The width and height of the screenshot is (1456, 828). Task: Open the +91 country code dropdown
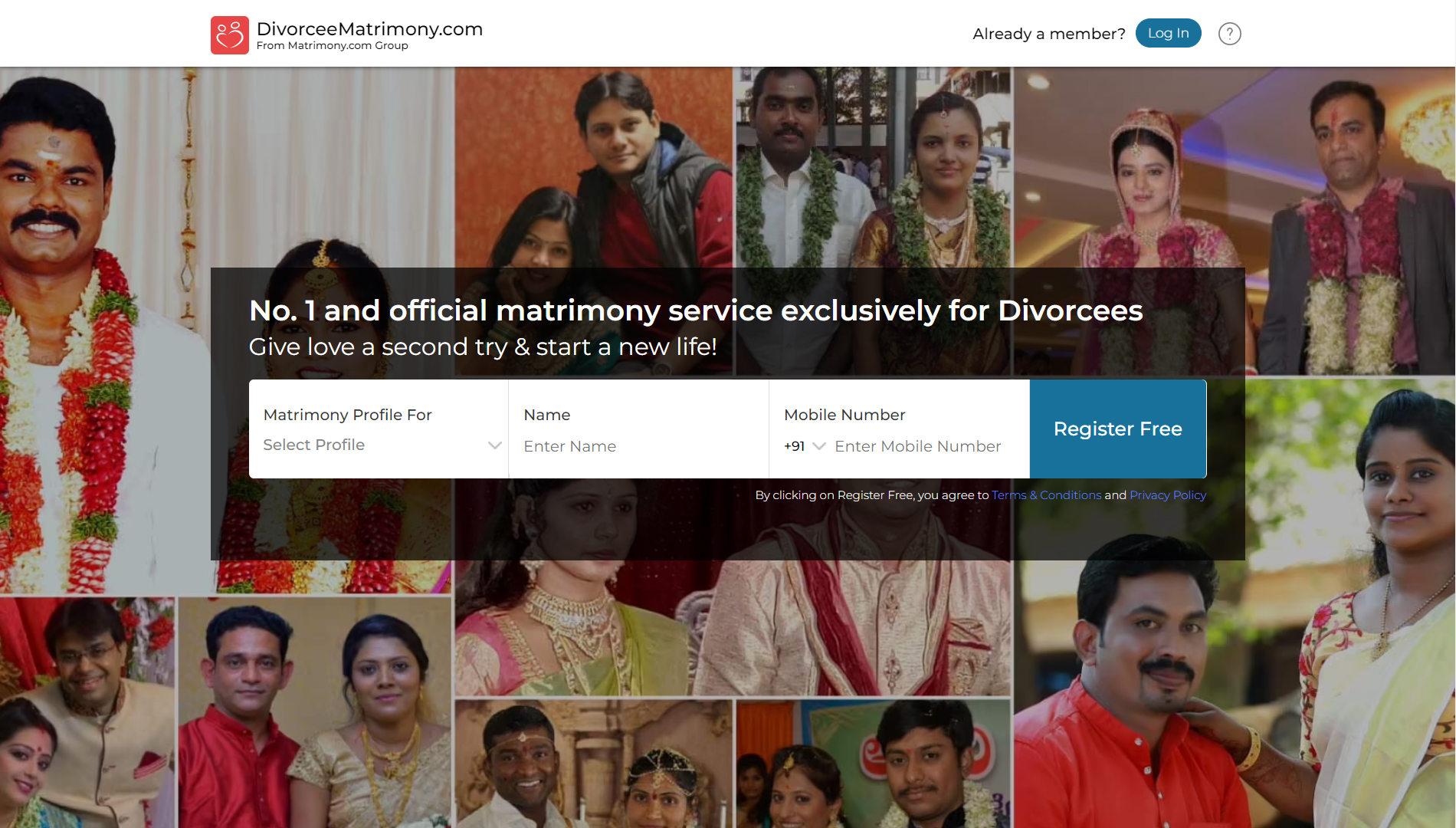pyautogui.click(x=804, y=446)
